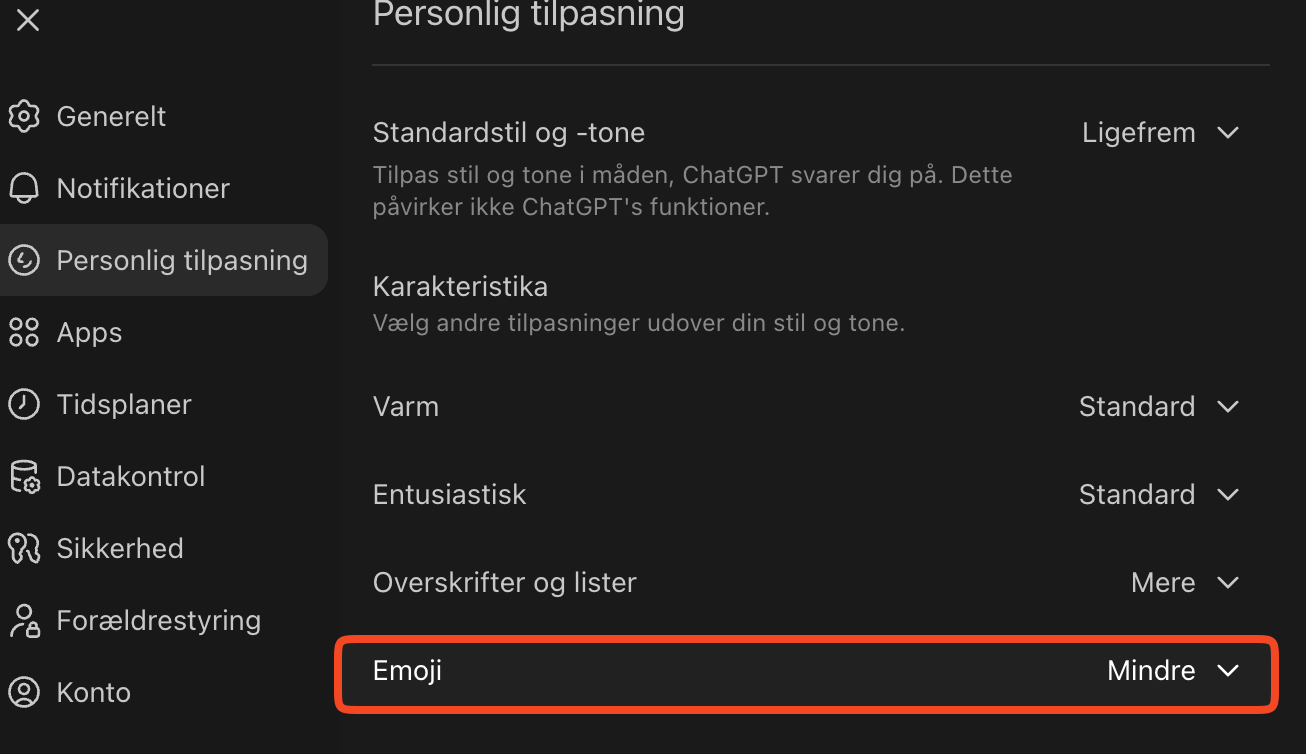Image resolution: width=1306 pixels, height=754 pixels.
Task: Click the Datakontrol database icon
Action: 24,476
